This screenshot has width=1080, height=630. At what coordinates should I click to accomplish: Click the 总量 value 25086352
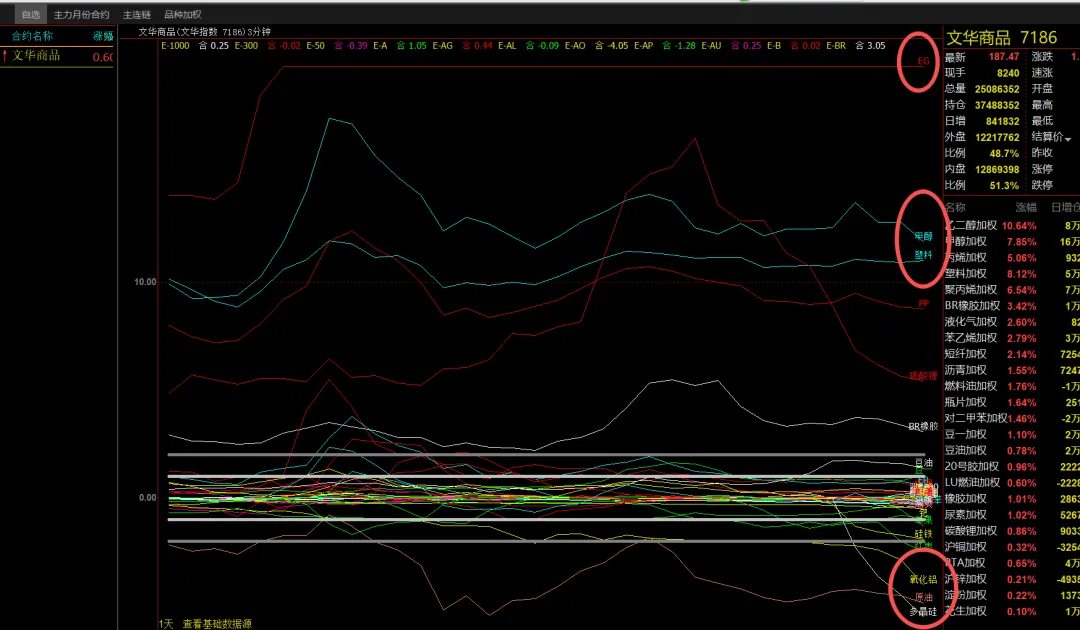pos(997,89)
